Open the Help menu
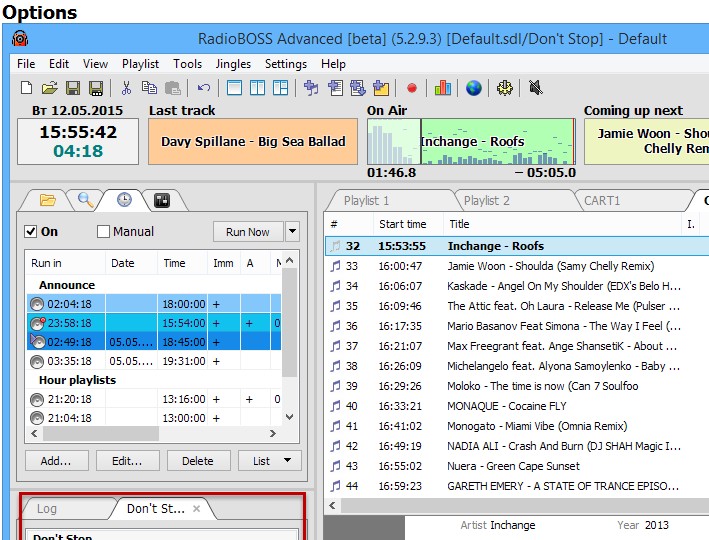This screenshot has width=709, height=540. (333, 64)
